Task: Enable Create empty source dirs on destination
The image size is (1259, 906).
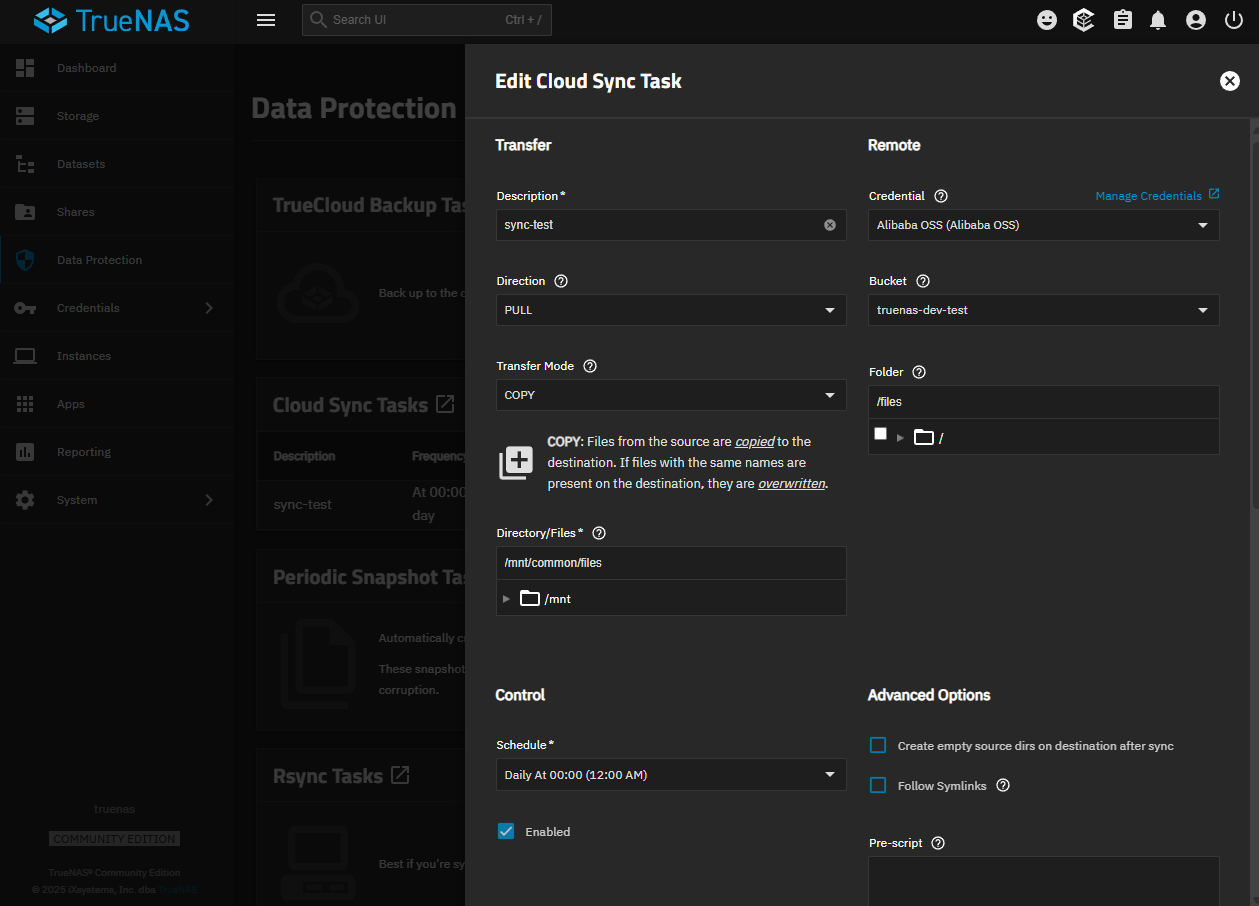Action: (x=878, y=745)
